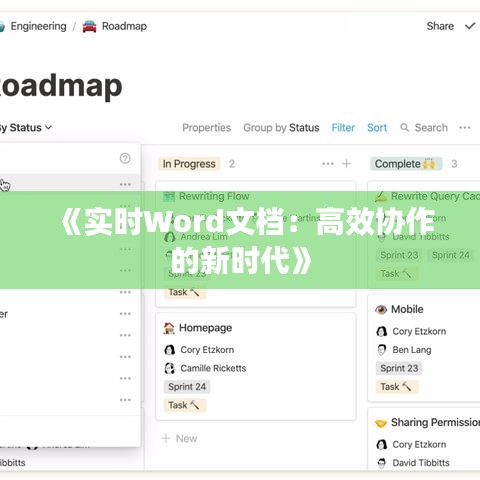Open the Rewriting Flow card title
The image size is (480, 480).
tap(214, 196)
